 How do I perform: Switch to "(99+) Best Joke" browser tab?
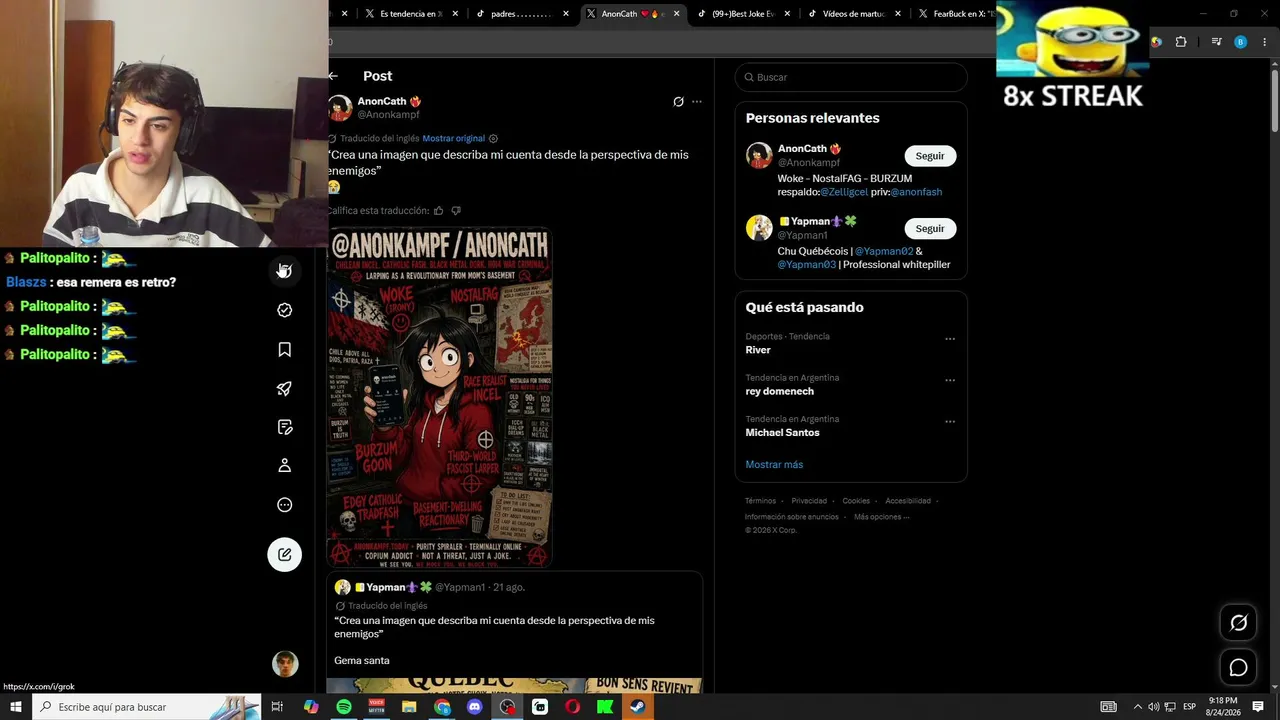pos(743,14)
